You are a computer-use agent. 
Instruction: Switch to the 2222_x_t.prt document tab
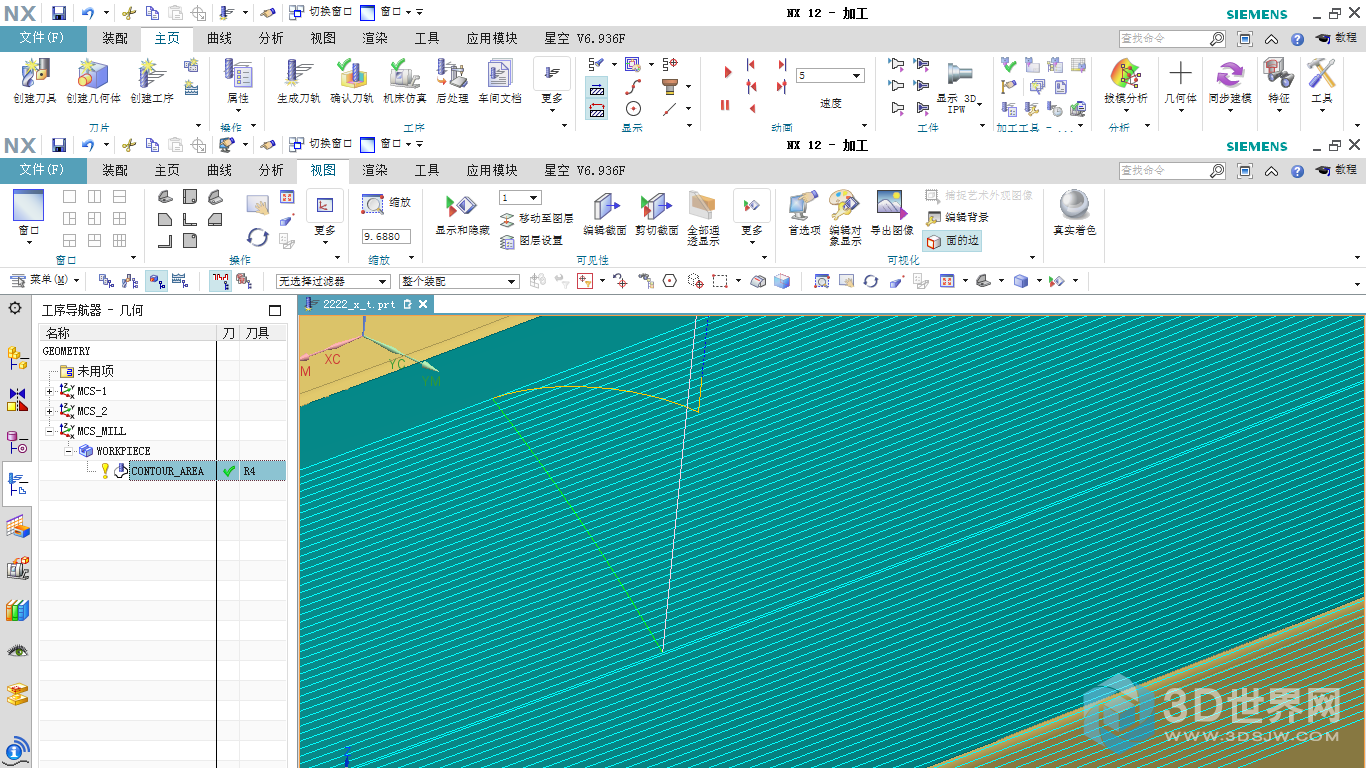tap(358, 304)
